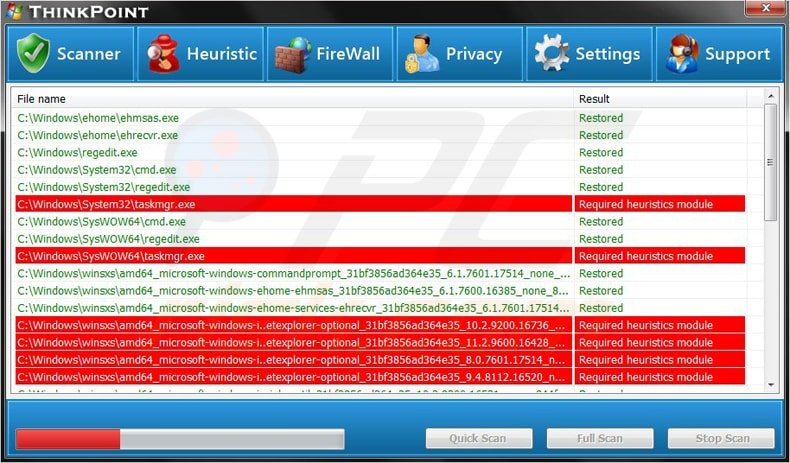Select the ehome-services-ehrecvr winsxs row
Screen dimensions: 790x463
click(x=380, y=308)
